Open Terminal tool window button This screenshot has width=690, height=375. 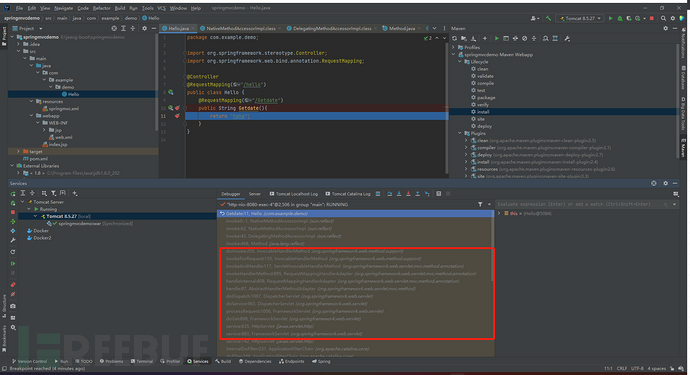pos(141,361)
